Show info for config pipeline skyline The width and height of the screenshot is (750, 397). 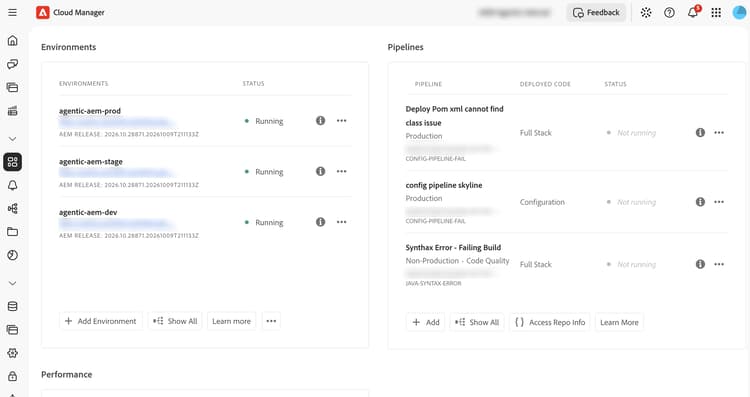700,202
